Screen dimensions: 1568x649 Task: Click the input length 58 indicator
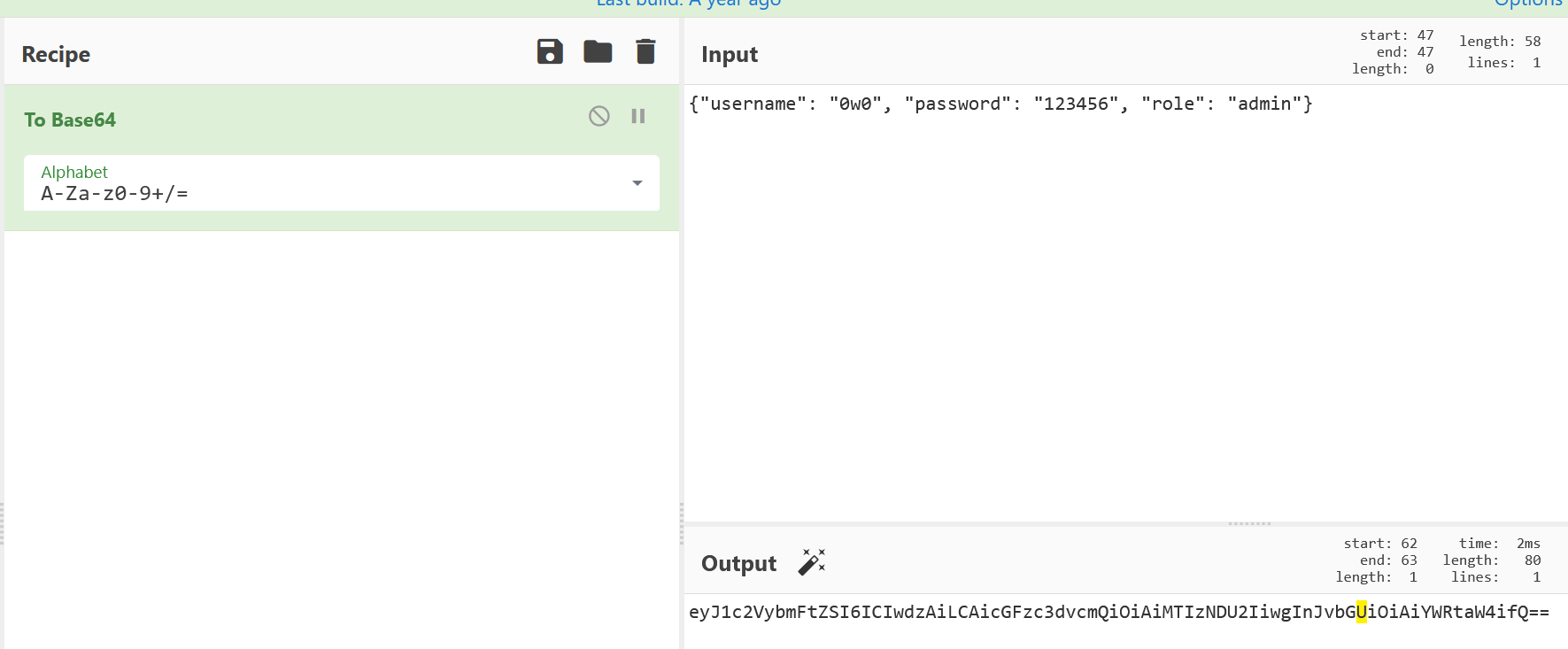pos(1500,42)
